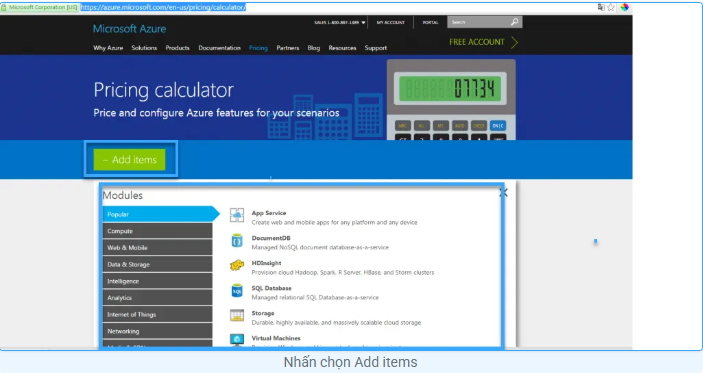
Task: Click the bookmark star icon in address bar
Action: coord(611,7)
